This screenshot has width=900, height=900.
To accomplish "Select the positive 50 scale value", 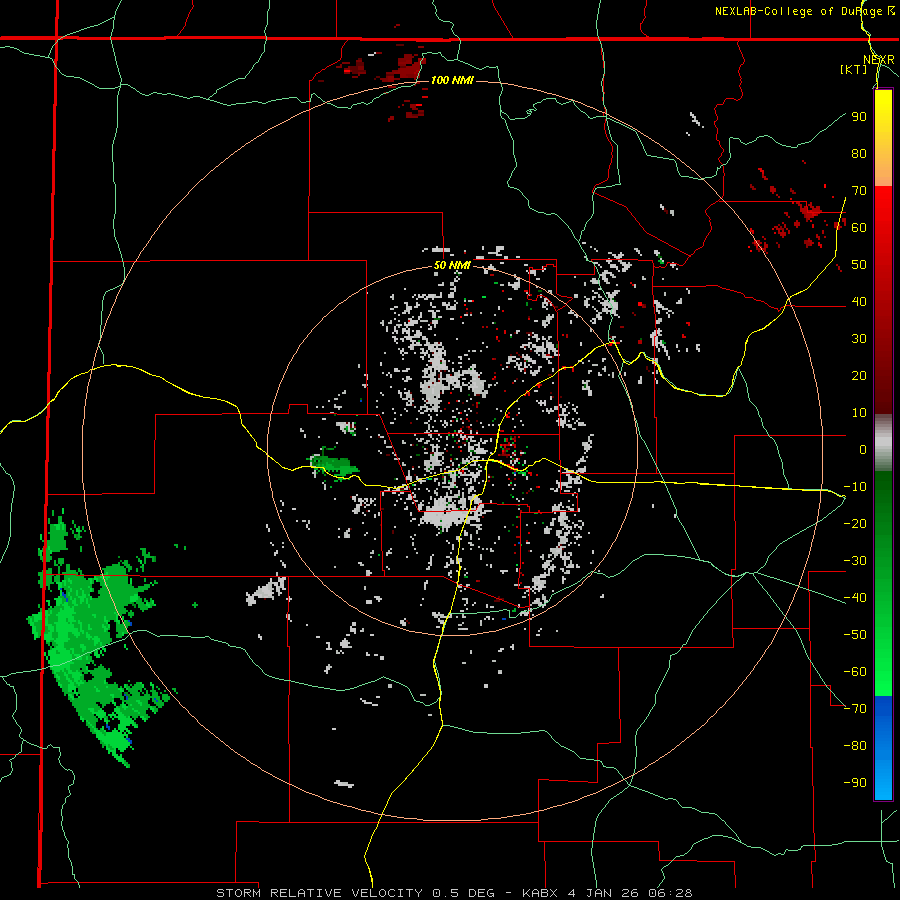I will coord(859,265).
